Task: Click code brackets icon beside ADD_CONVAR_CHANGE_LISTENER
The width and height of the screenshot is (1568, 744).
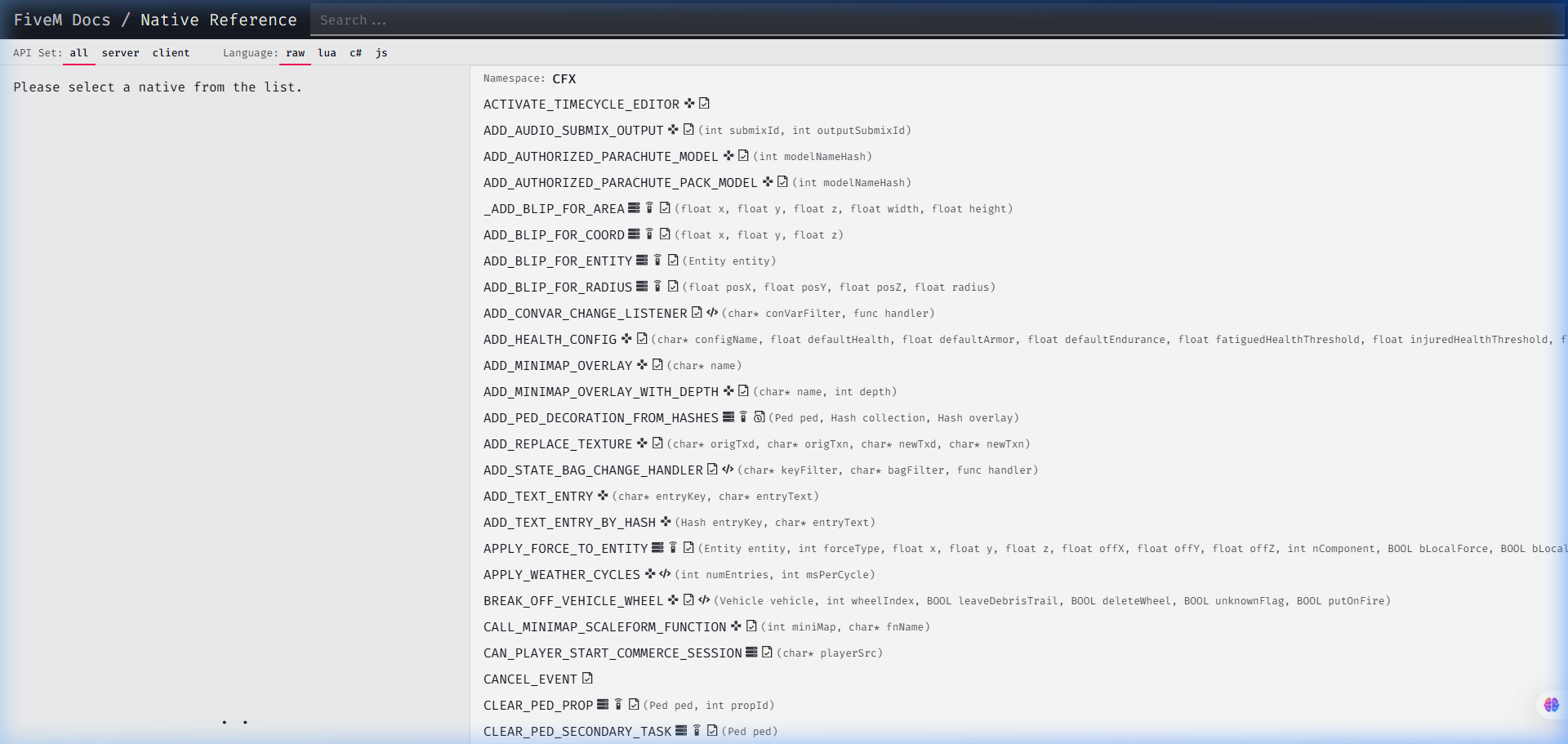Action: click(712, 313)
